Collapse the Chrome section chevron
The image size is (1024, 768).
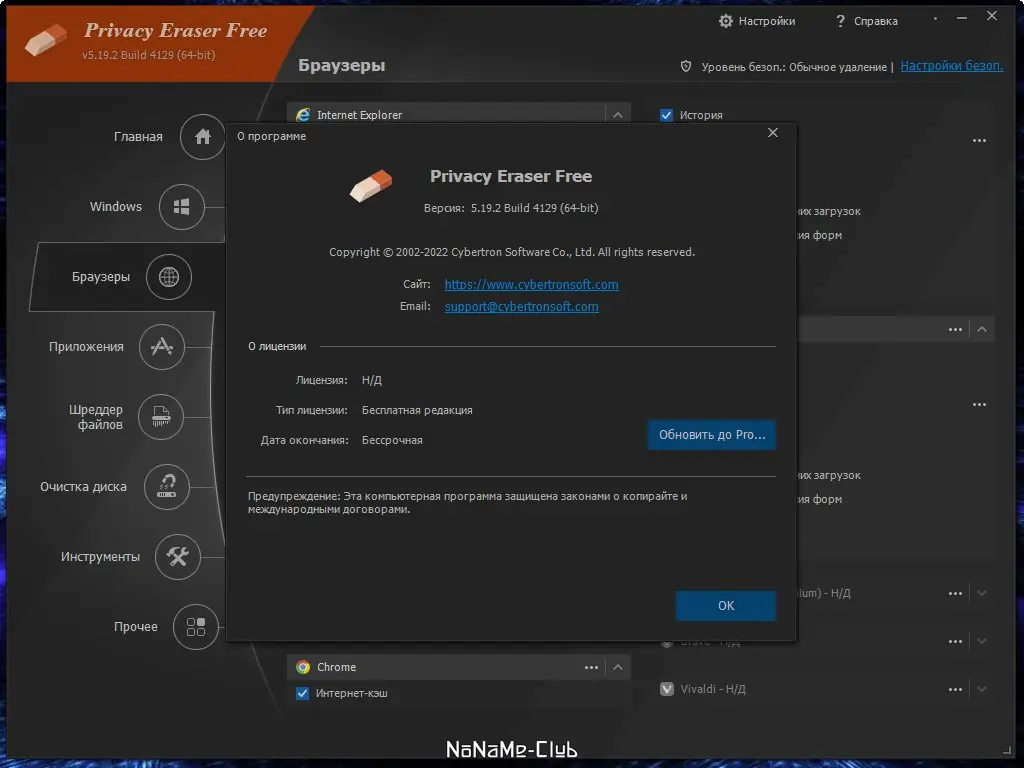pos(618,667)
